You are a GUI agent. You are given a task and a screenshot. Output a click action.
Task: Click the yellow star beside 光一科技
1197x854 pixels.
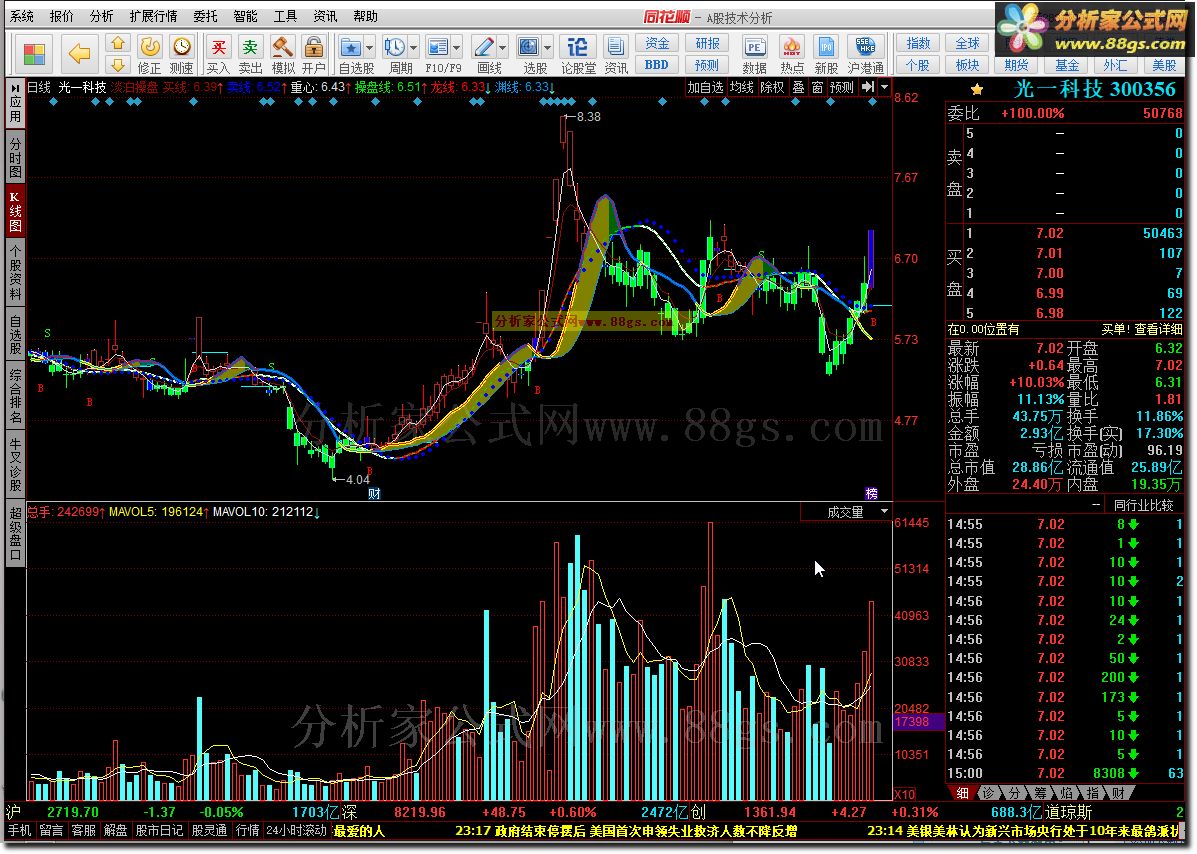976,90
